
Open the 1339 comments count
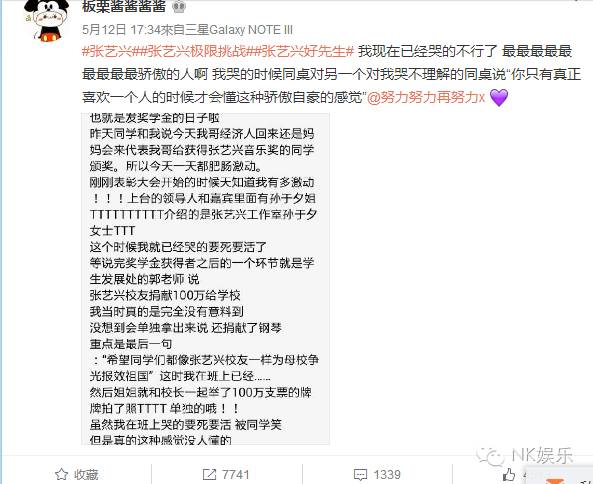(x=387, y=475)
